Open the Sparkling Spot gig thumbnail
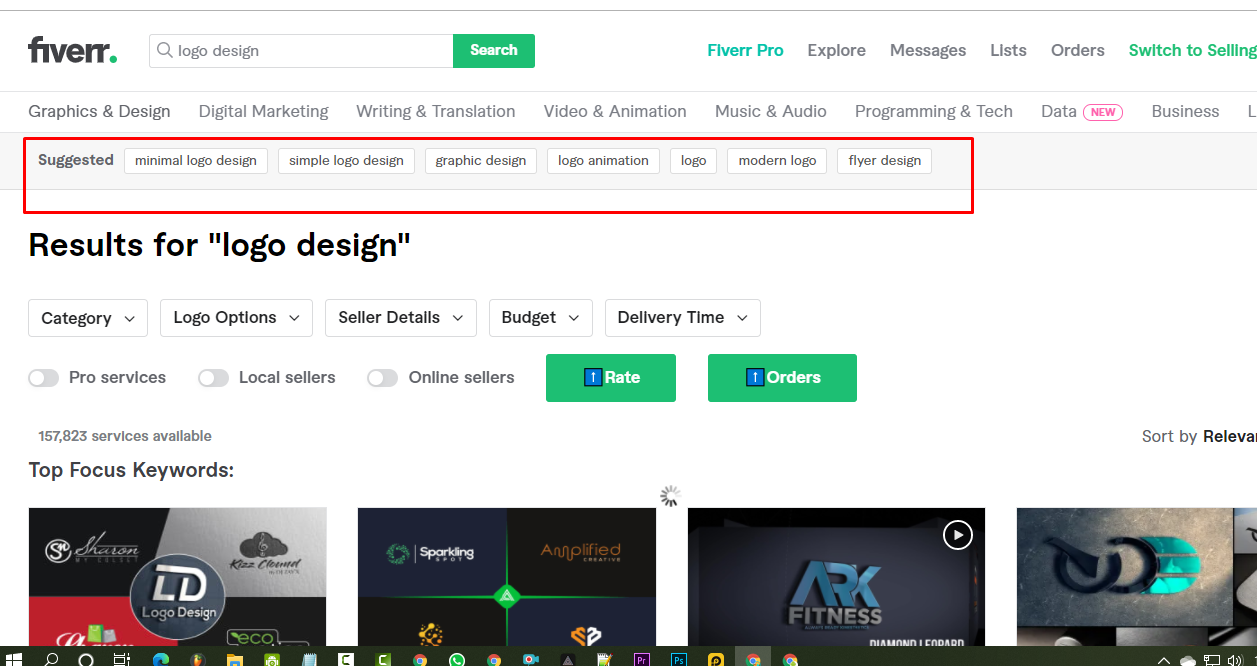1257x666 pixels. [x=507, y=577]
